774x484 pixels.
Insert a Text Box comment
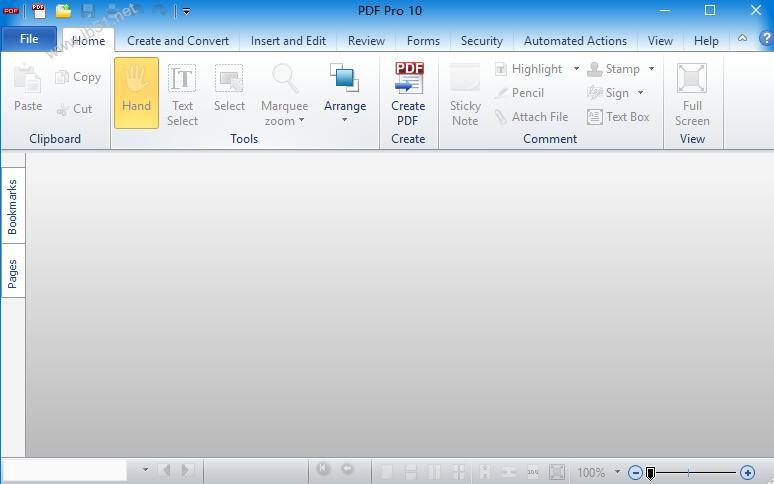[619, 117]
